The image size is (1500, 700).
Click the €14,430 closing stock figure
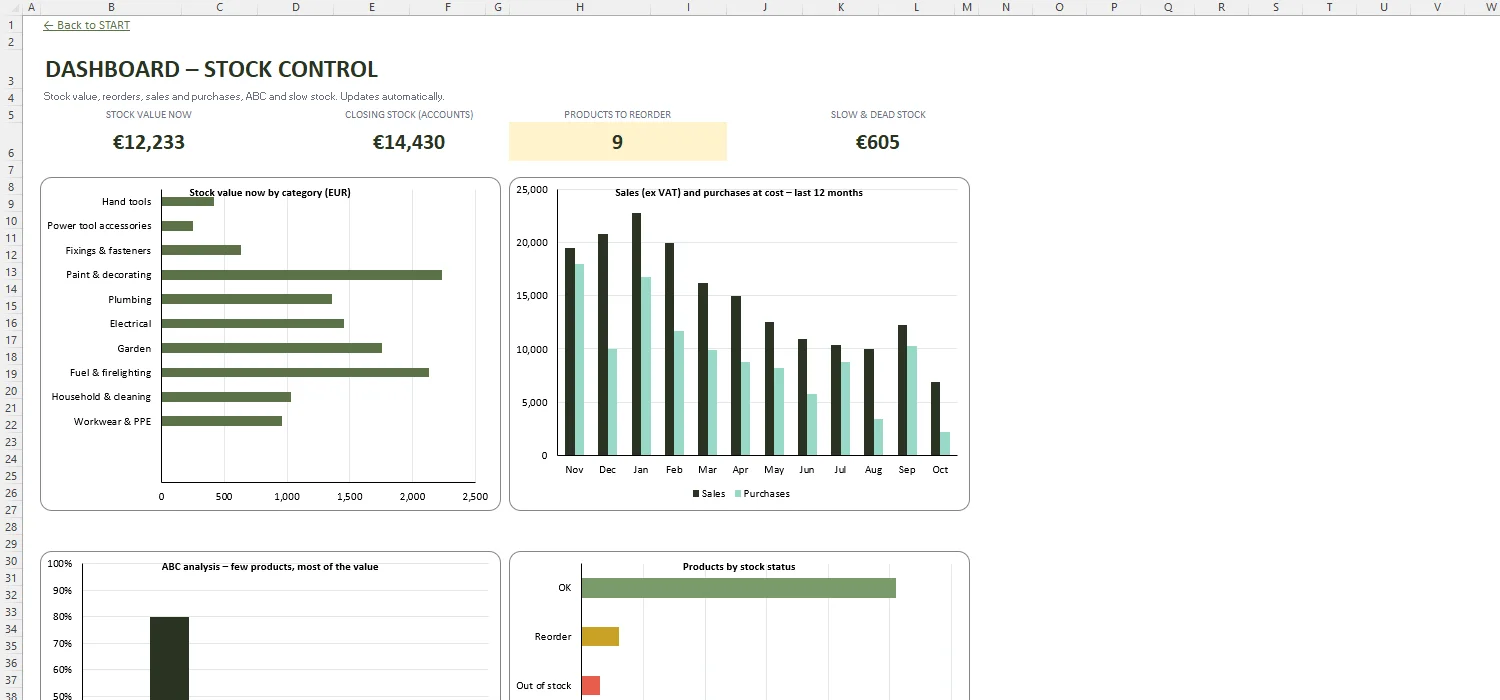409,142
